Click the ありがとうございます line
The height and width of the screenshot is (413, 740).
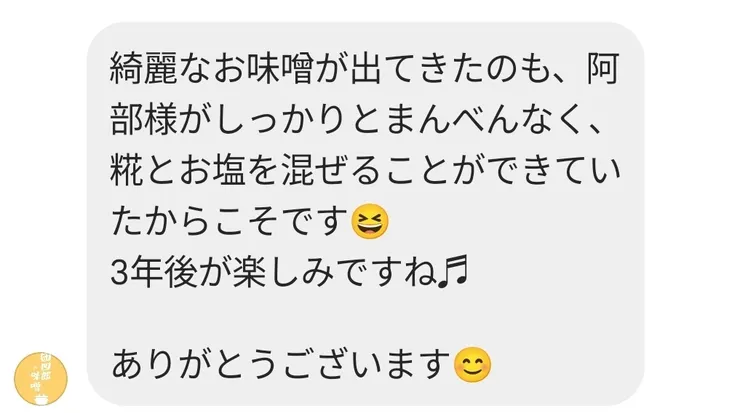point(301,365)
